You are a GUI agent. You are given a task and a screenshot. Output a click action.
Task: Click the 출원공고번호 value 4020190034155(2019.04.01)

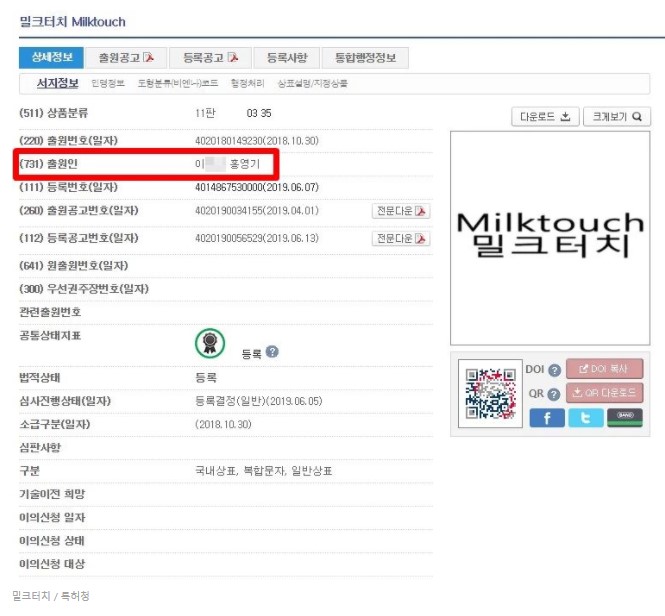click(x=257, y=210)
